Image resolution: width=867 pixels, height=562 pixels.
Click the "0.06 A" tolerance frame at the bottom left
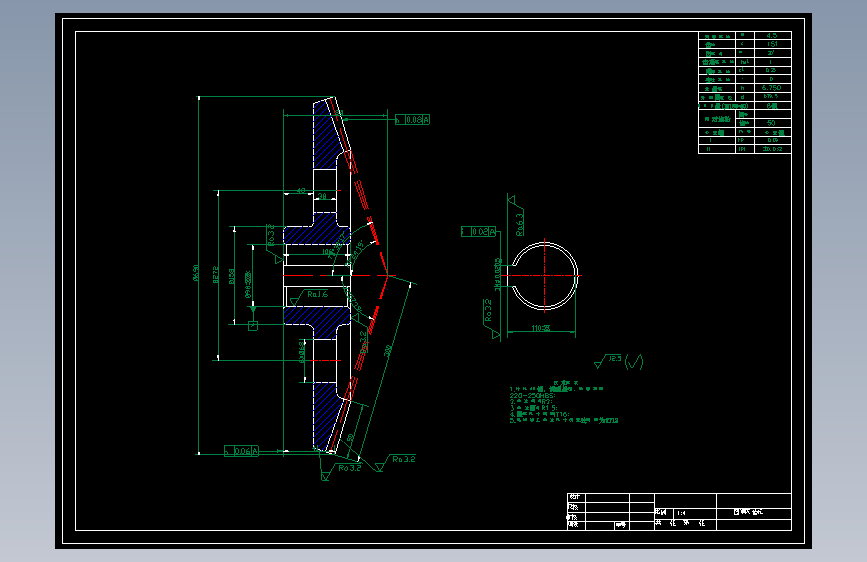[x=241, y=451]
